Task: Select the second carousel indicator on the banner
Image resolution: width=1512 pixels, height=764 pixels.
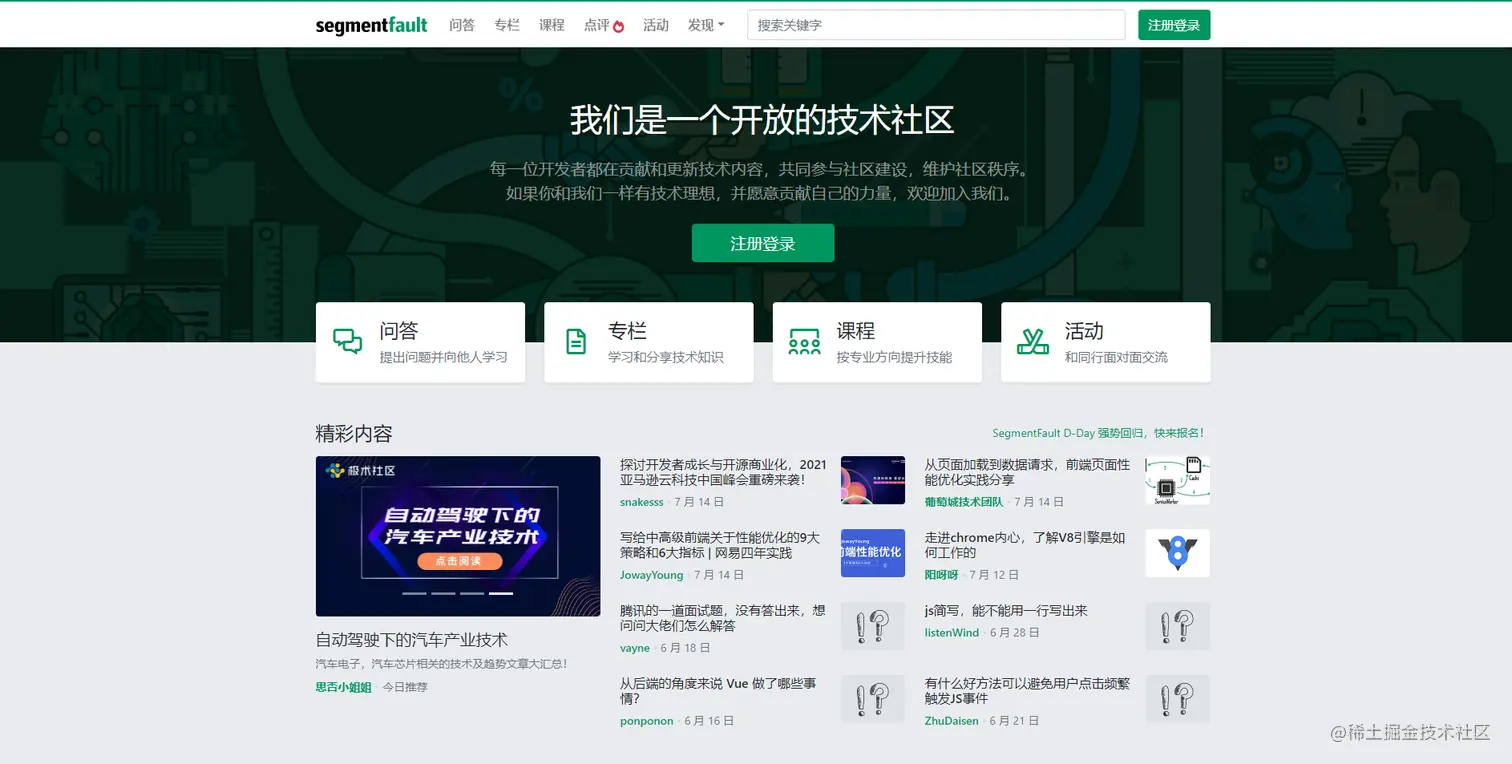Action: (443, 593)
